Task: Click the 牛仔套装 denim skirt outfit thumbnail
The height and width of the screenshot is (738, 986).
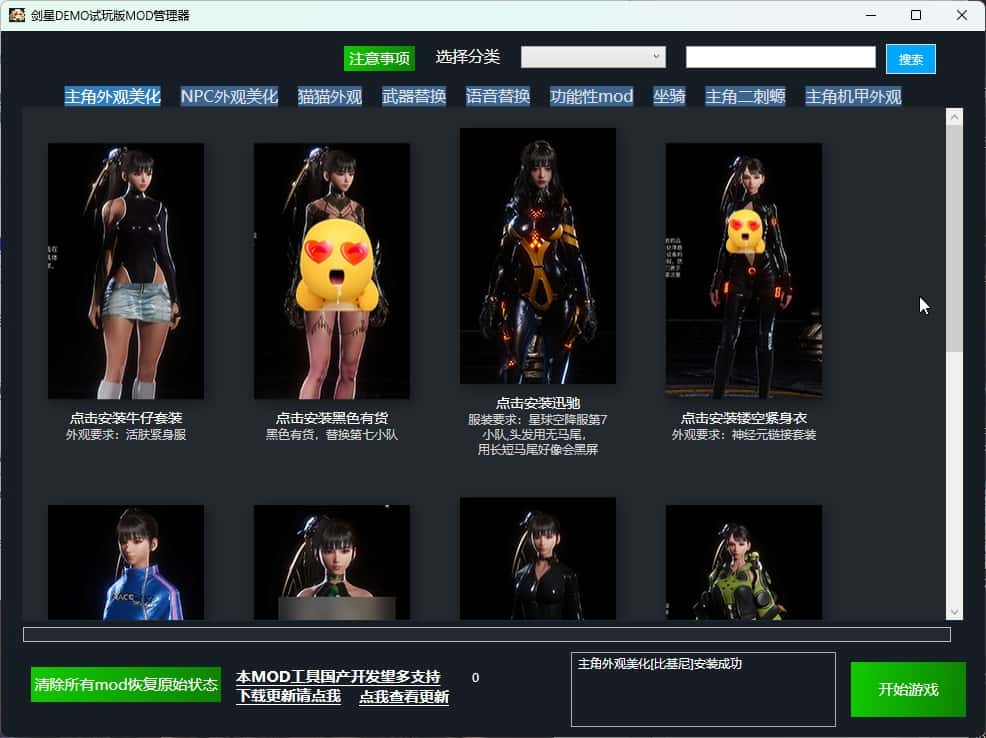Action: 126,271
